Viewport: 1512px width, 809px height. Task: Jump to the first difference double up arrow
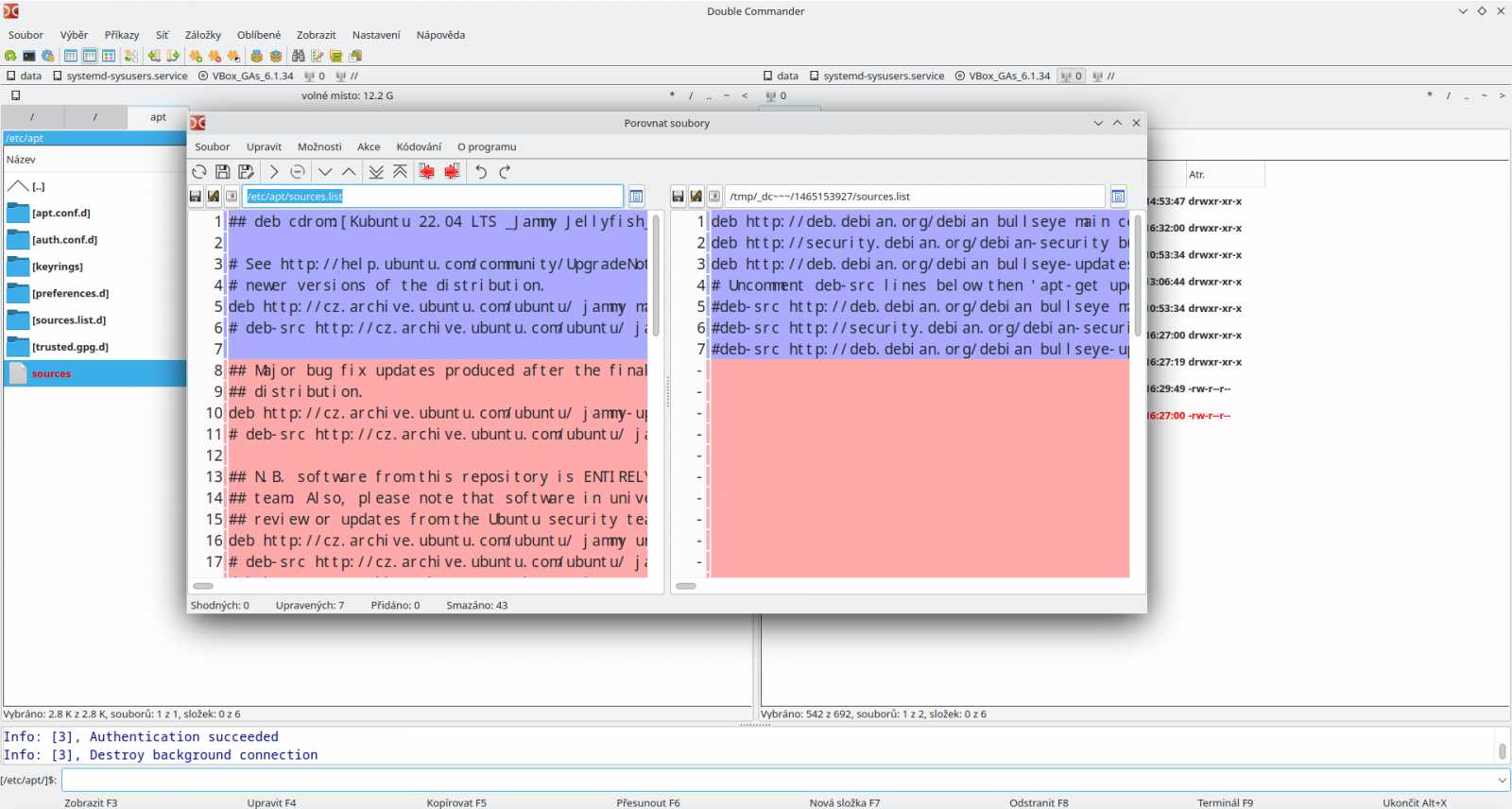(x=400, y=171)
